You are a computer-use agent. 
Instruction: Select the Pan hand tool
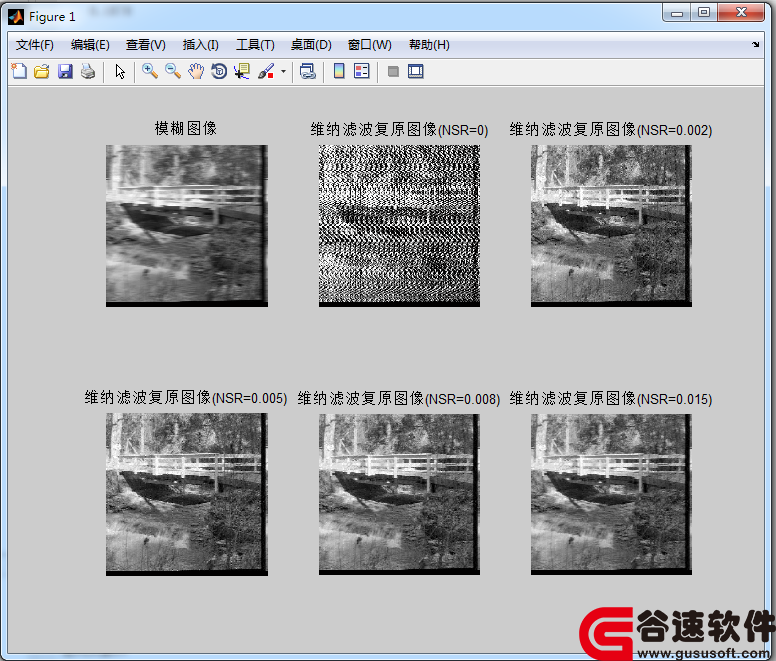[x=196, y=71]
